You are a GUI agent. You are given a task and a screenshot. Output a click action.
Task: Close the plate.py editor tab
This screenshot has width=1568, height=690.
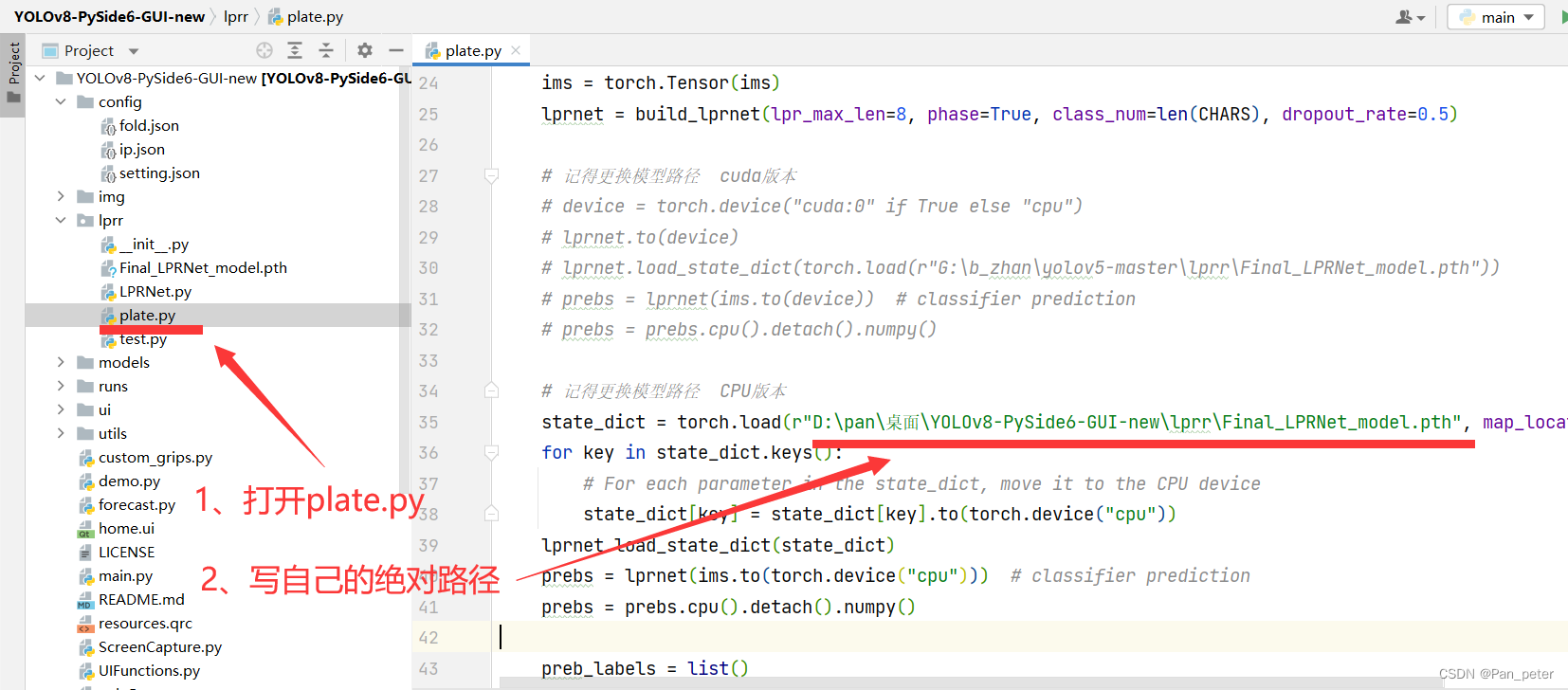[x=516, y=50]
